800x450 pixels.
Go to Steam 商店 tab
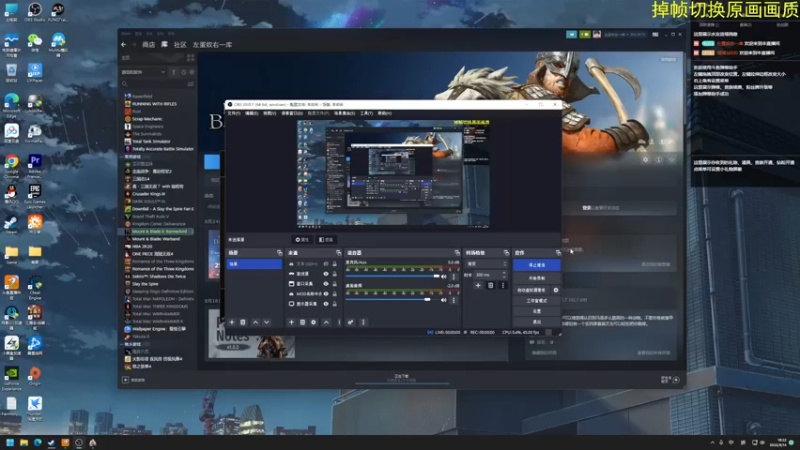(x=148, y=45)
